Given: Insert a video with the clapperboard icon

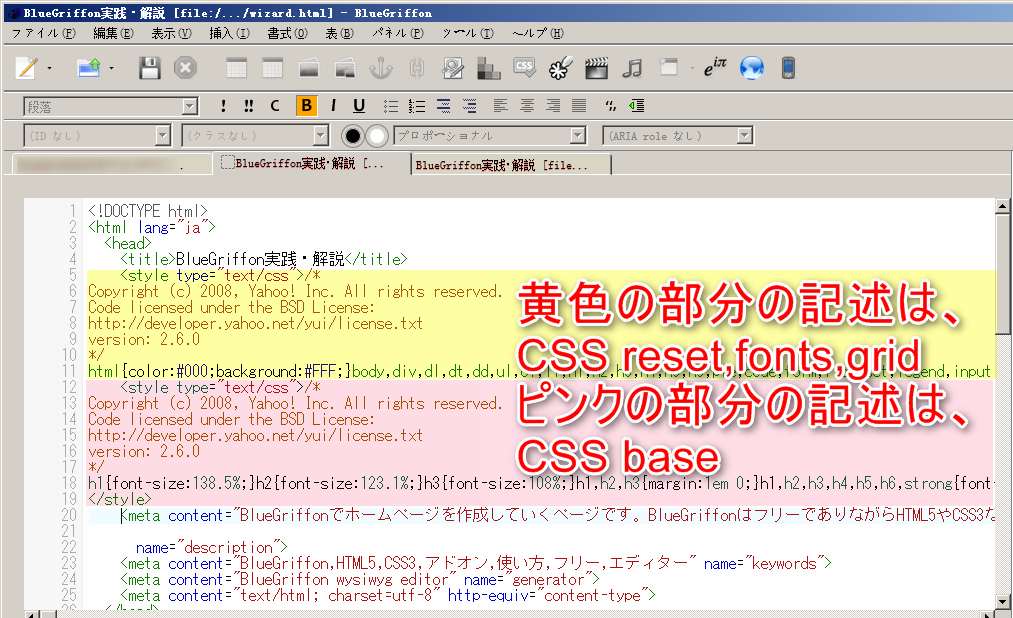Looking at the screenshot, I should [x=596, y=68].
